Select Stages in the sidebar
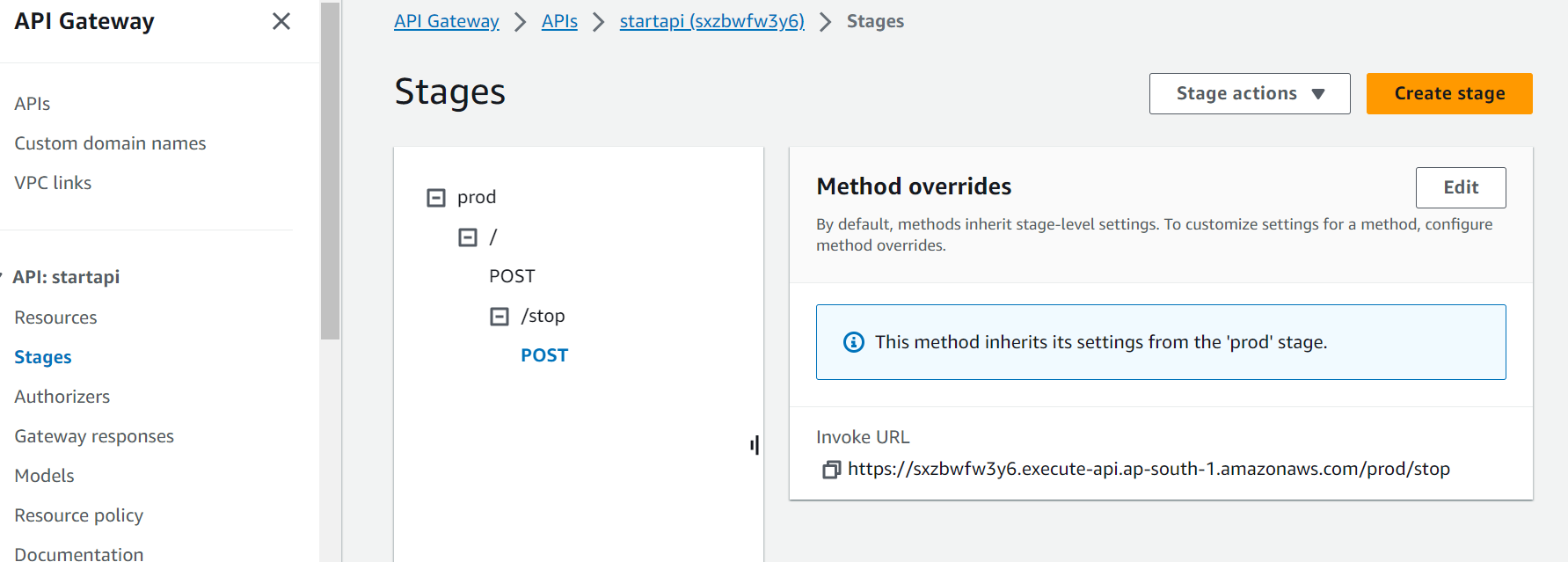1568x562 pixels. point(43,357)
